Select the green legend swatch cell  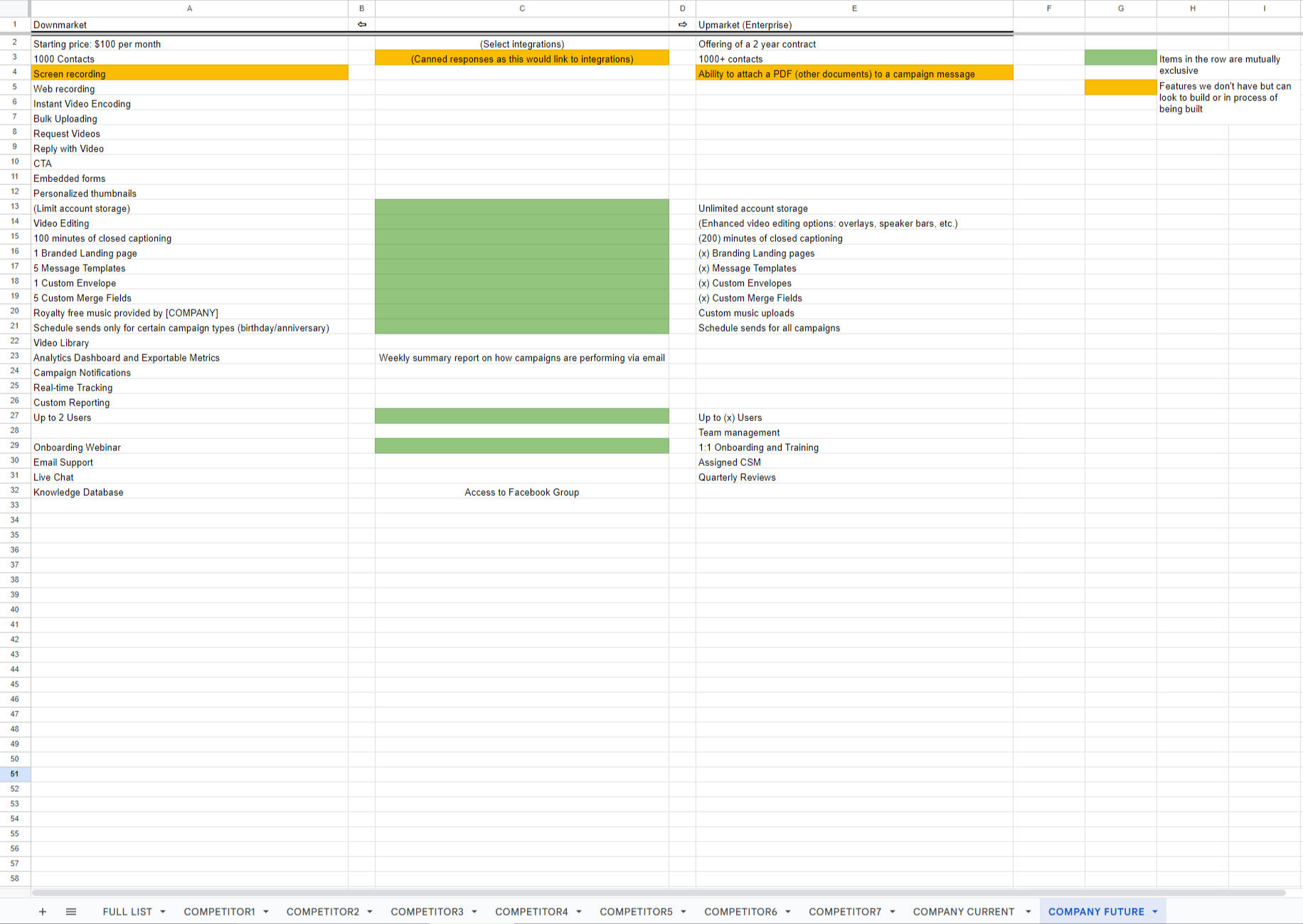[1120, 58]
